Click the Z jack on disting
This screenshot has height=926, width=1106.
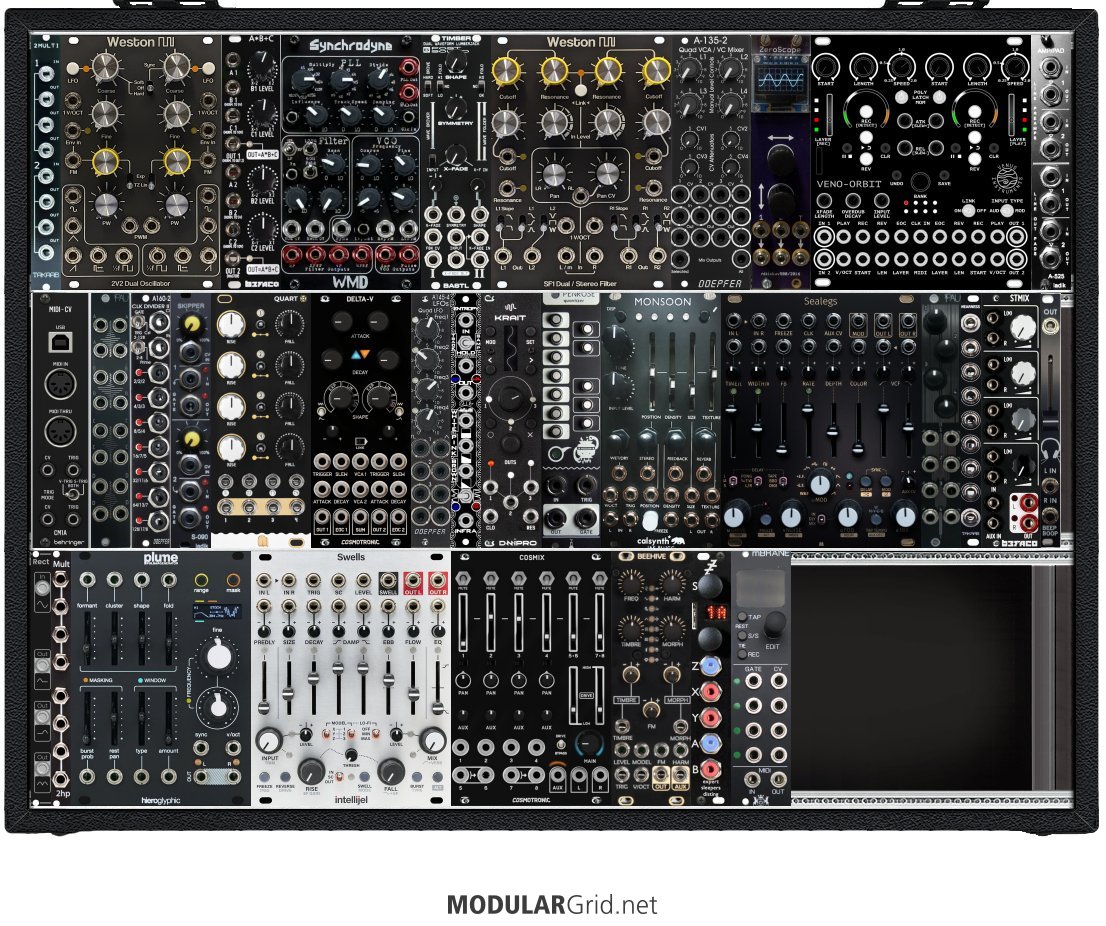pos(710,666)
